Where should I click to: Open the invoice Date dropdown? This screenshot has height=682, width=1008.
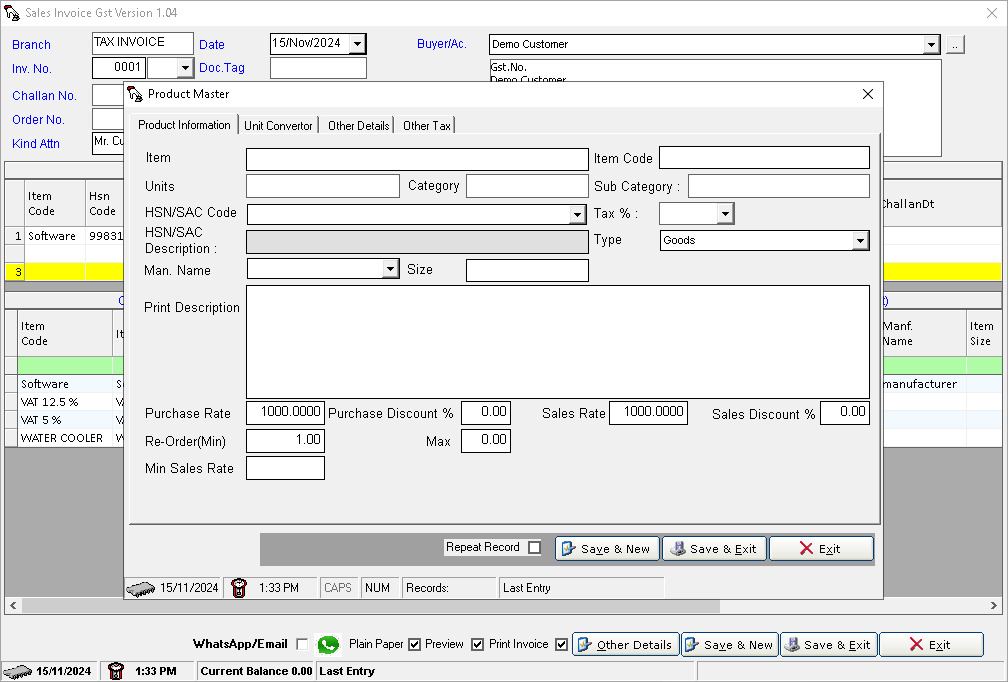tap(356, 43)
